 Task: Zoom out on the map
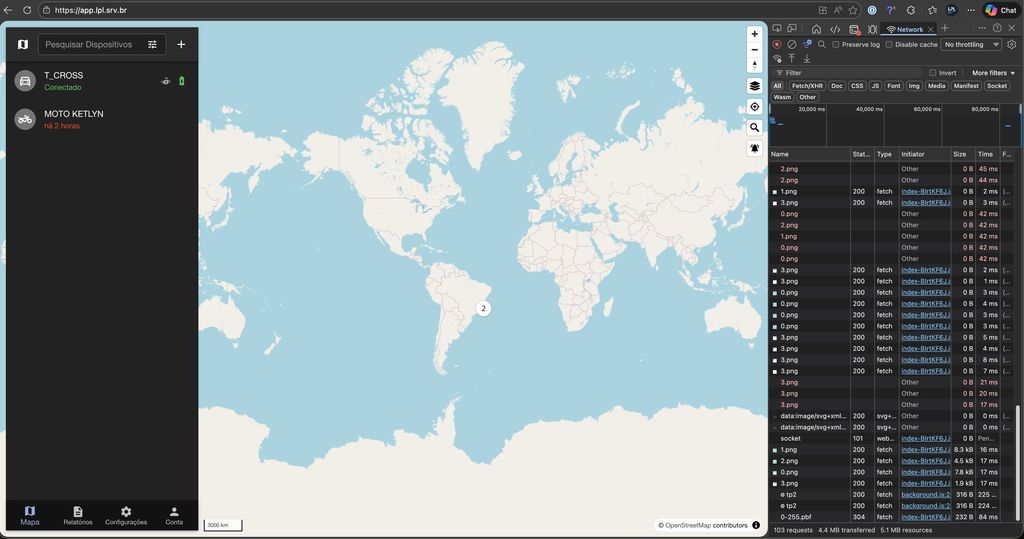(x=754, y=50)
